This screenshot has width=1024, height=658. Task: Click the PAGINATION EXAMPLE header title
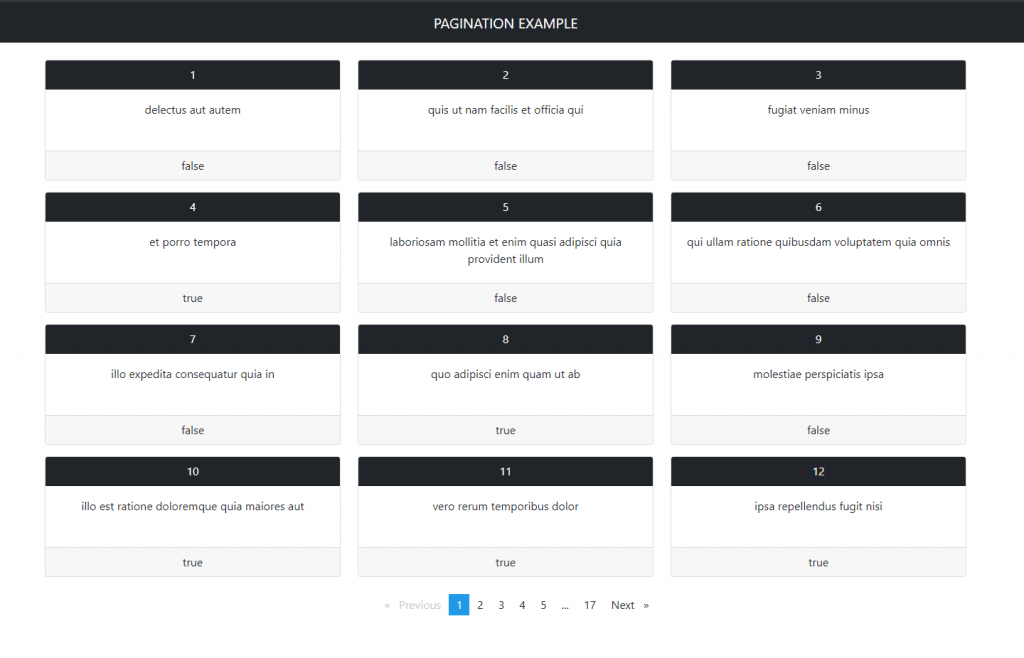tap(505, 24)
